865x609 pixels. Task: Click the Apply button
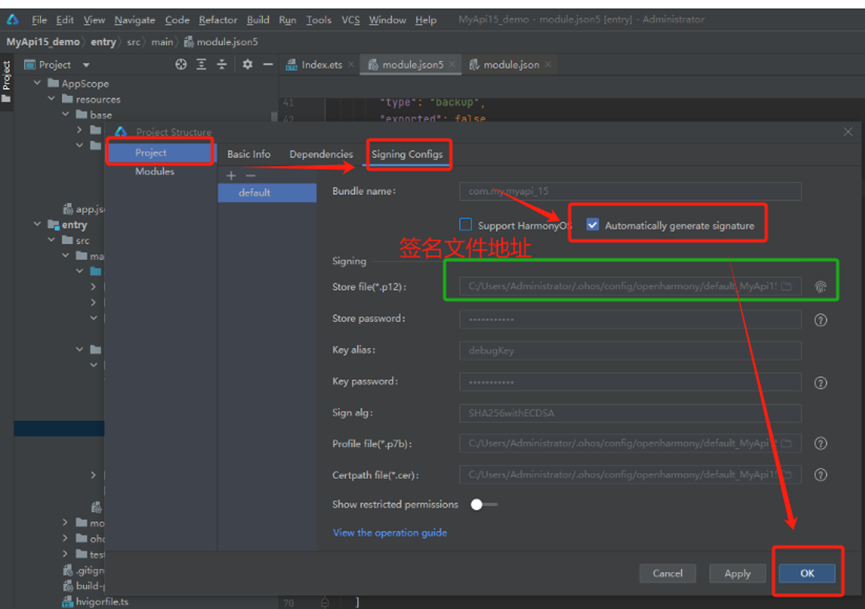pos(737,573)
